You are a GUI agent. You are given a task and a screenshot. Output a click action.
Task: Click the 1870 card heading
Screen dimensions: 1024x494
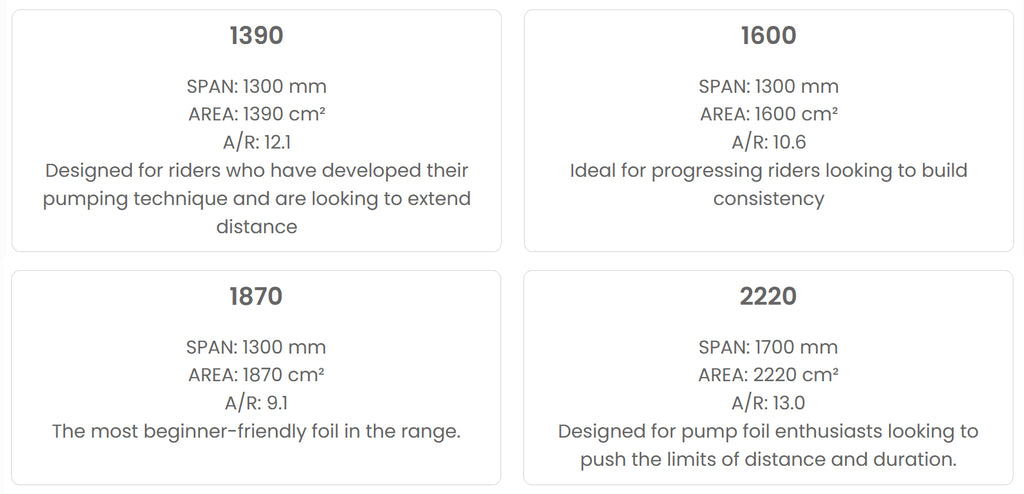click(256, 297)
